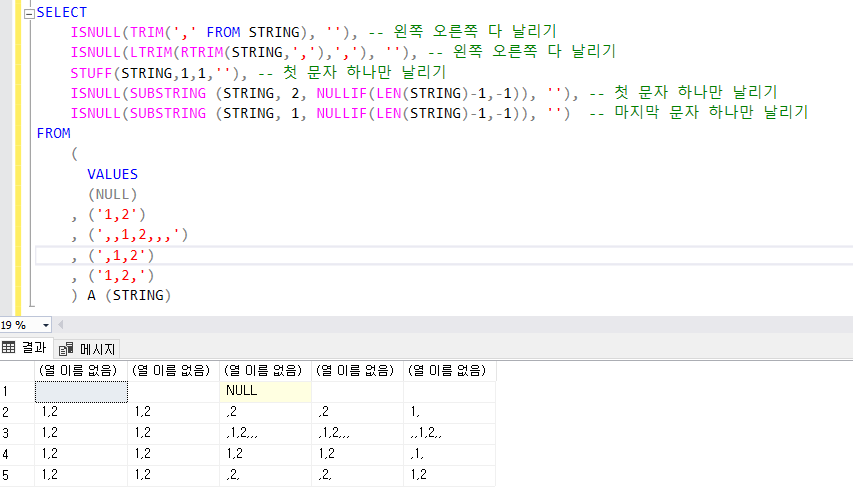Select row header 1 in results grid
Viewport: 853px width, 501px height.
(x=17, y=392)
